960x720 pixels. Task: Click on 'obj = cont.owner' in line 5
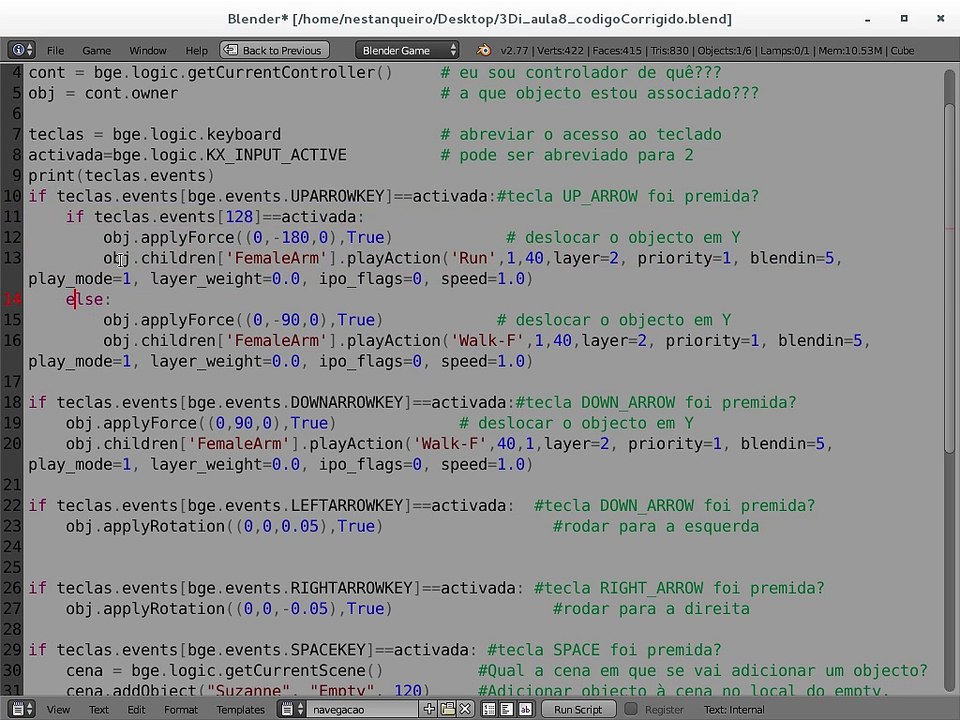point(103,93)
